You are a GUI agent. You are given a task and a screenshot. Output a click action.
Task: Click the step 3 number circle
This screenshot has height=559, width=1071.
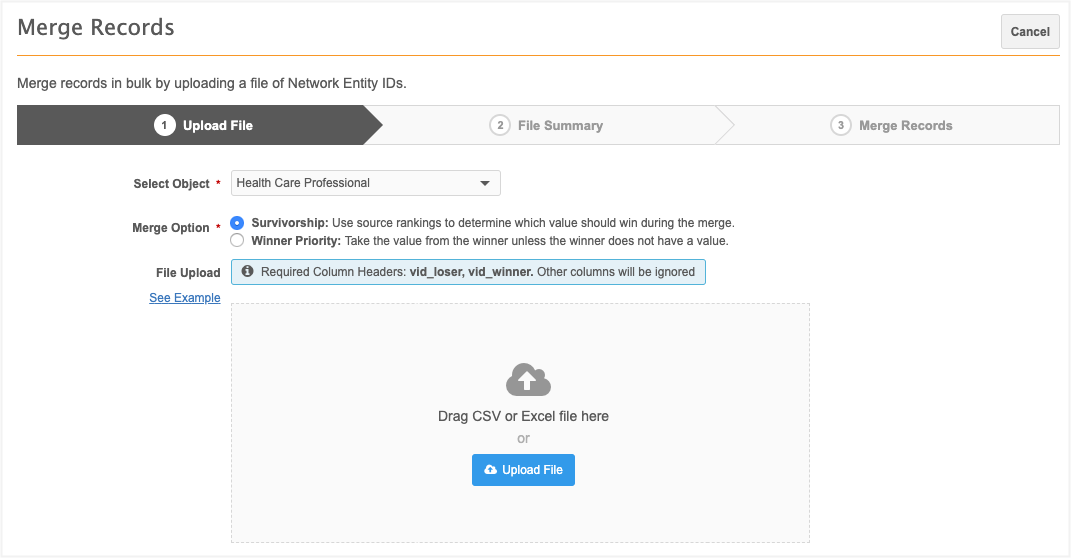point(840,126)
